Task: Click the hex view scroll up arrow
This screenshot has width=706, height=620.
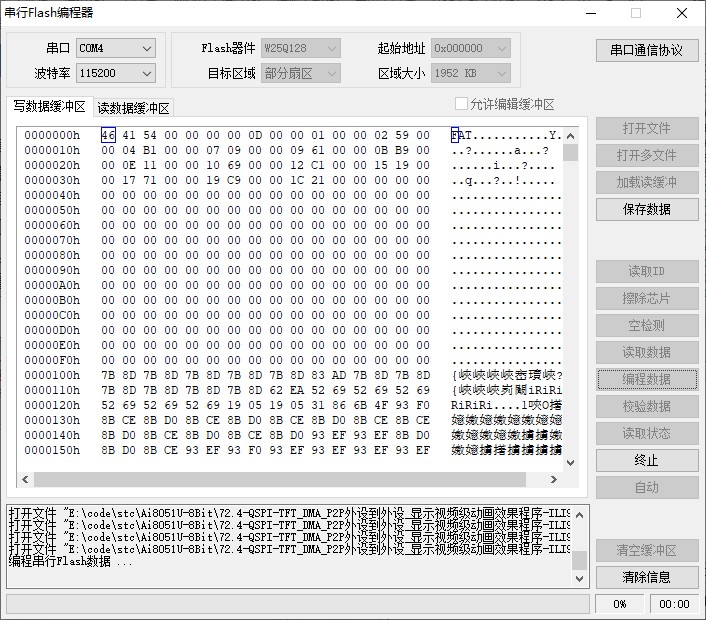Action: tap(570, 136)
